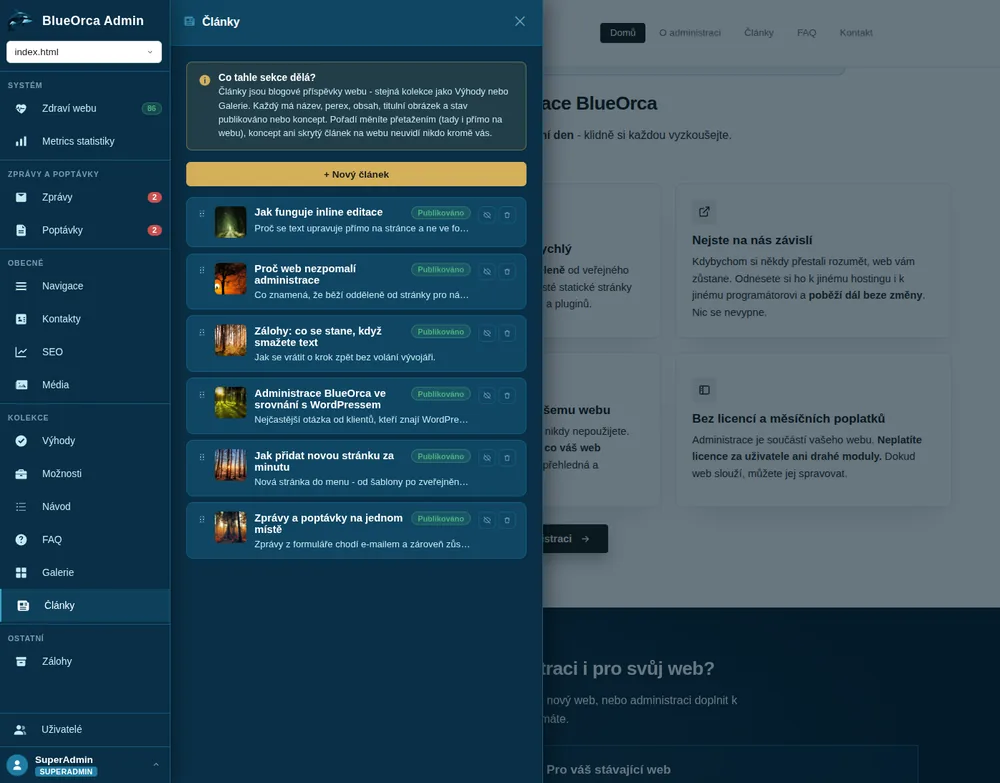Click drag handle of 'Jak funguje inline editace'
This screenshot has width=1000, height=783.
tap(202, 214)
